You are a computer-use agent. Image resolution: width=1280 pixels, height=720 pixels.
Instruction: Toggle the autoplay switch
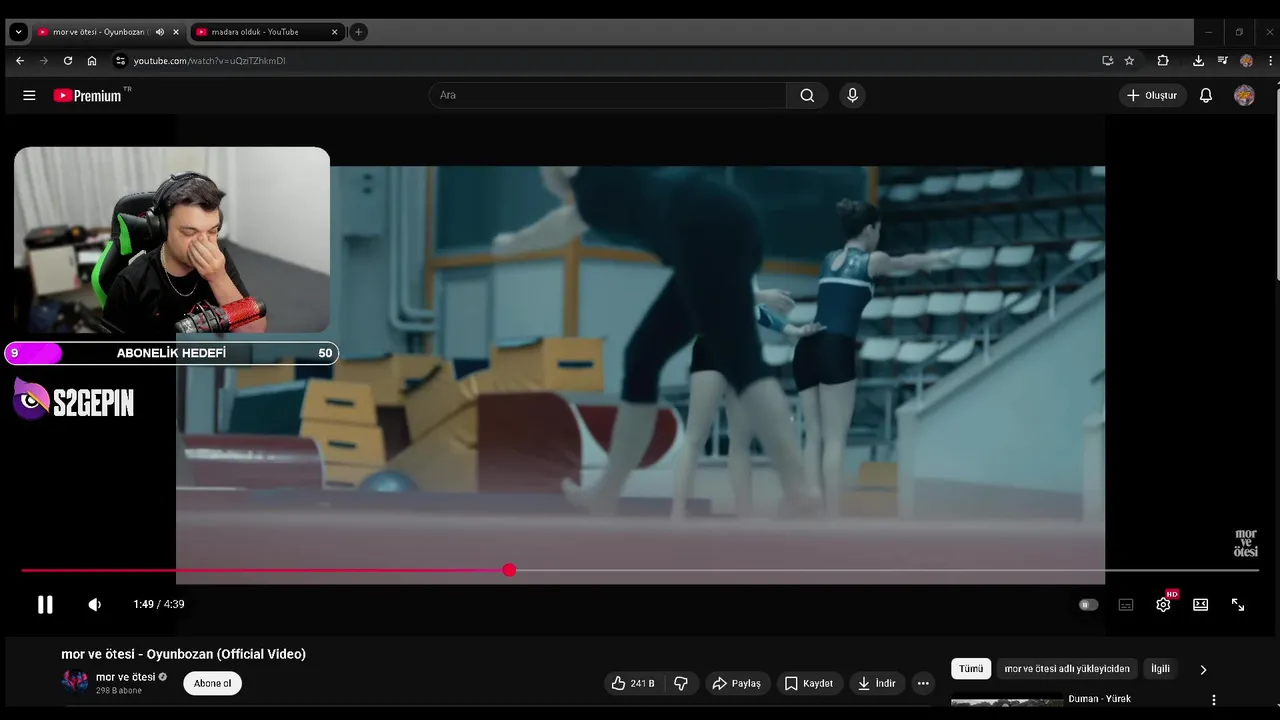[x=1088, y=604]
